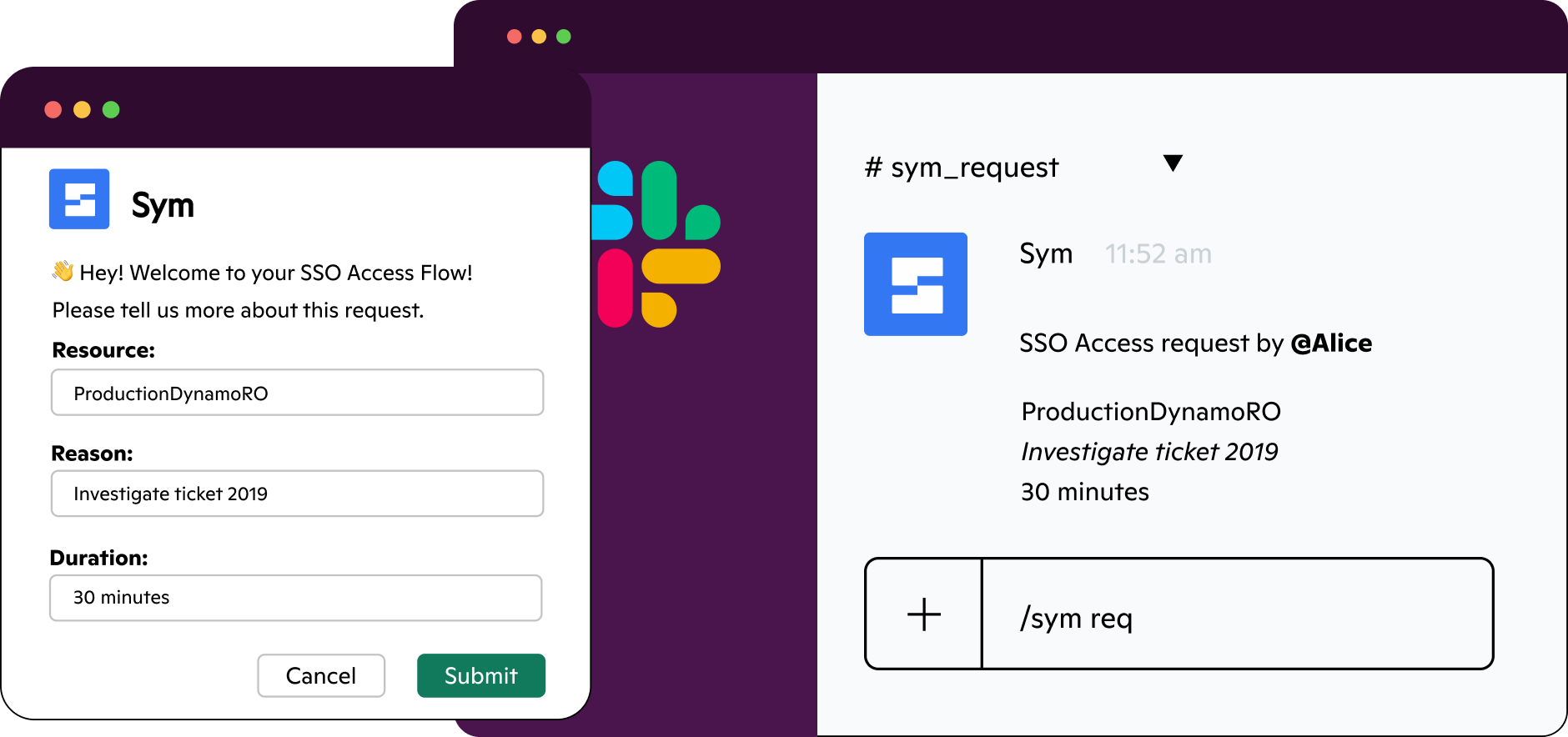Click the plus attachment button in message box
Image resolution: width=1568 pixels, height=737 pixels.
[924, 614]
